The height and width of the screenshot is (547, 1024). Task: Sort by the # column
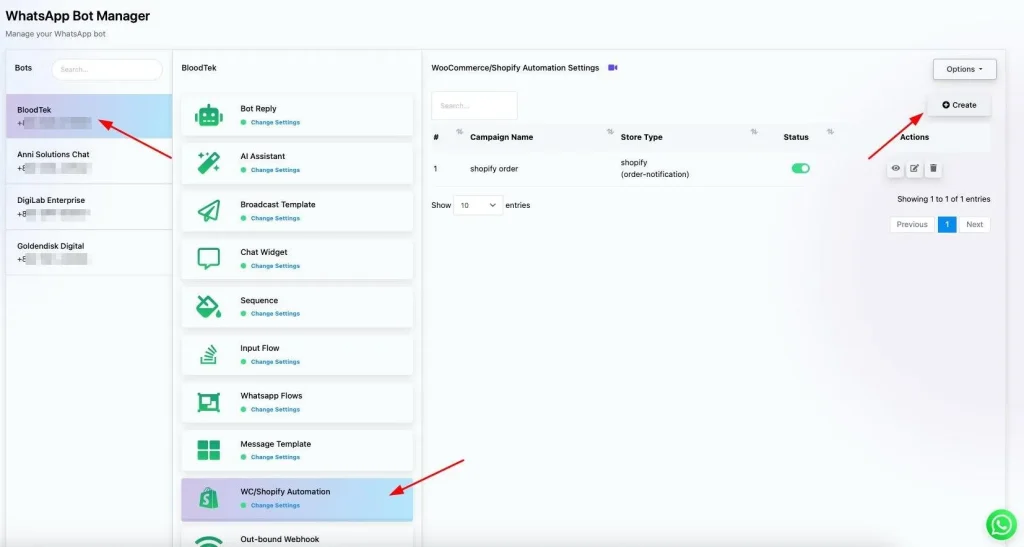coord(459,132)
